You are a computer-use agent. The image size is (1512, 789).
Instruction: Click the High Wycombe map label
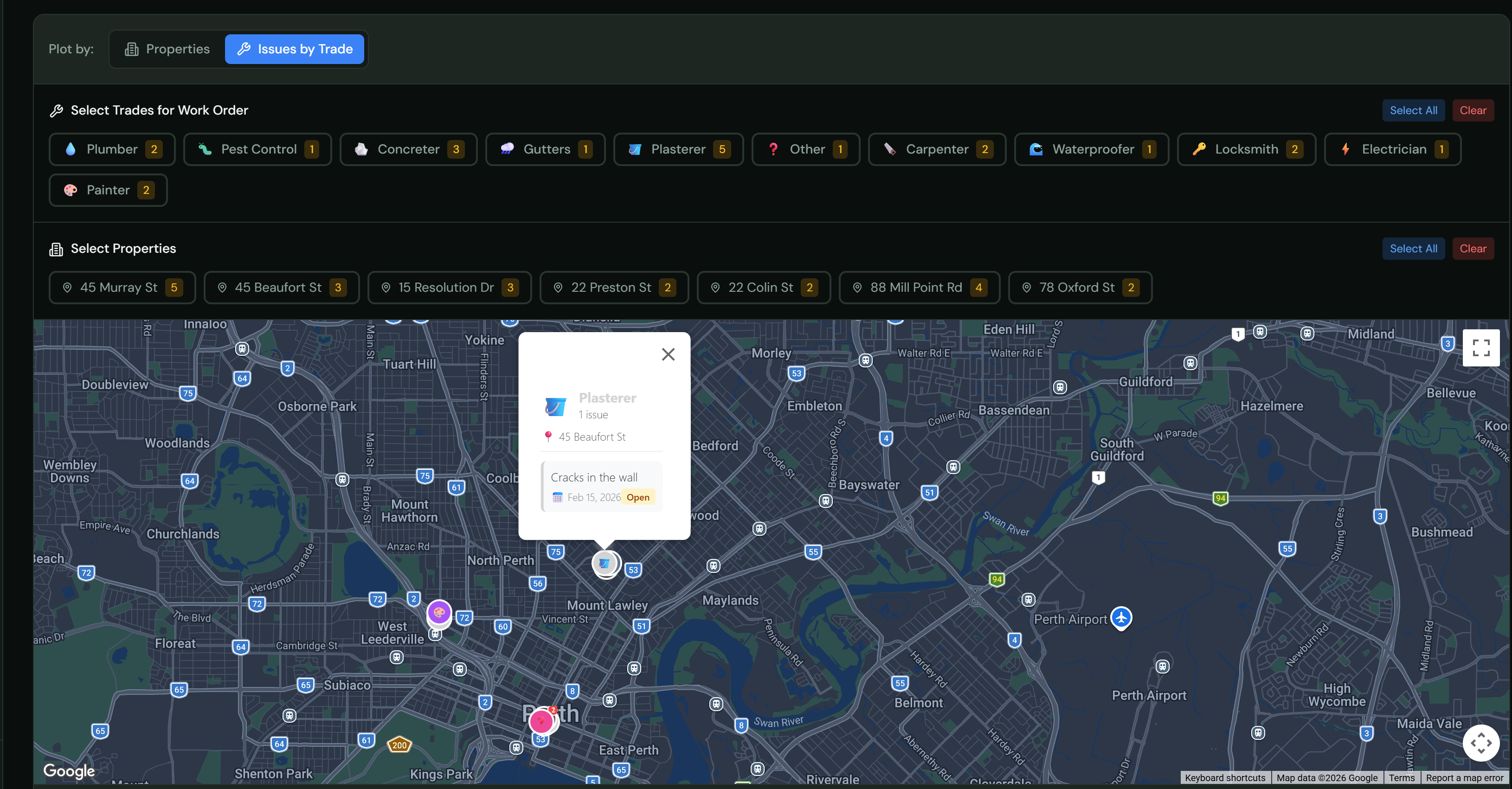click(1337, 695)
